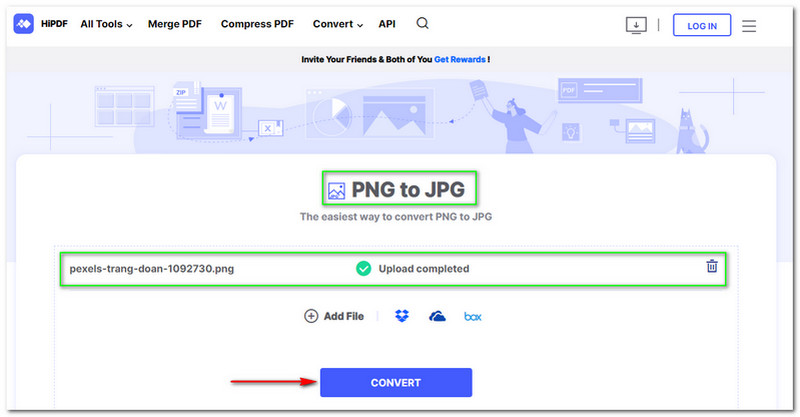The height and width of the screenshot is (417, 800).
Task: Delete the uploaded file with trash icon
Action: point(712,266)
